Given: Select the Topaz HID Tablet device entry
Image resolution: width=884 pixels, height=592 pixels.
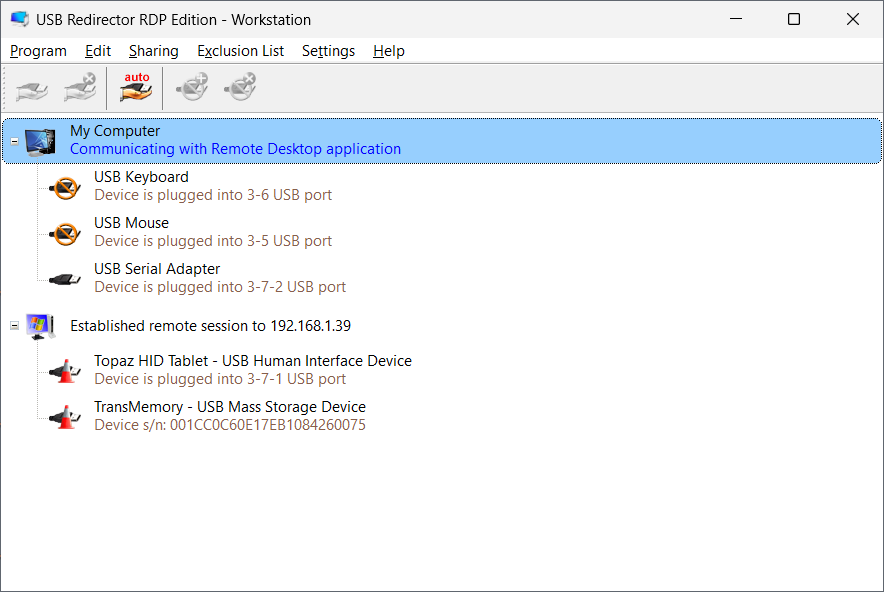Looking at the screenshot, I should coord(253,370).
